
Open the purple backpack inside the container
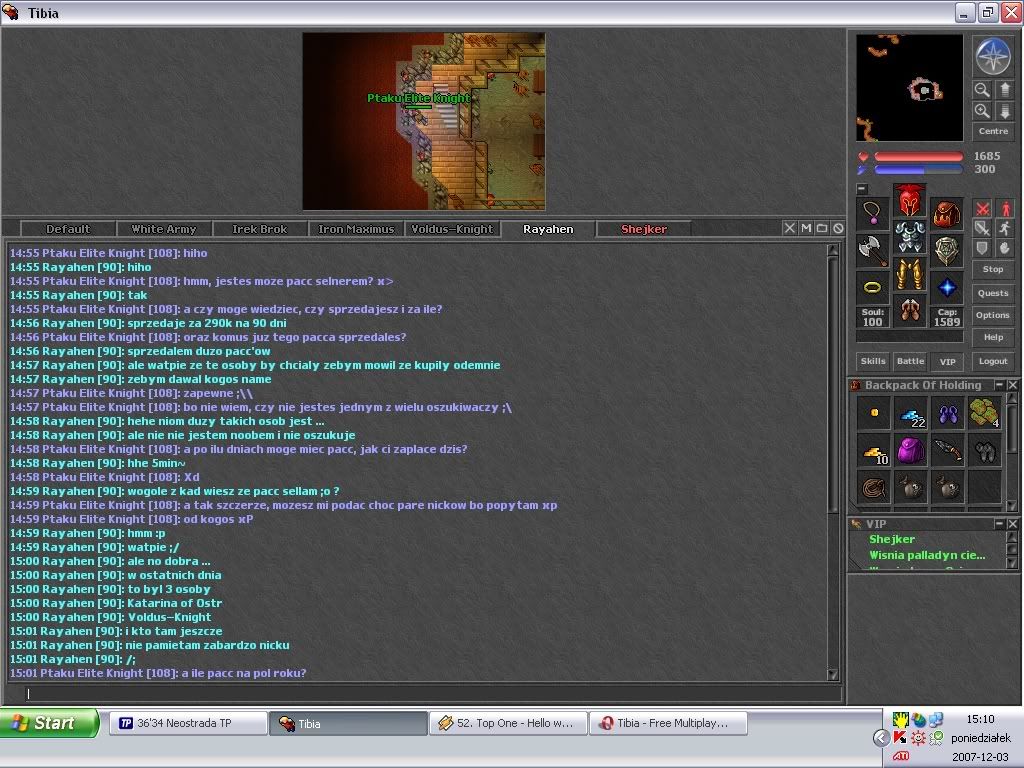910,451
